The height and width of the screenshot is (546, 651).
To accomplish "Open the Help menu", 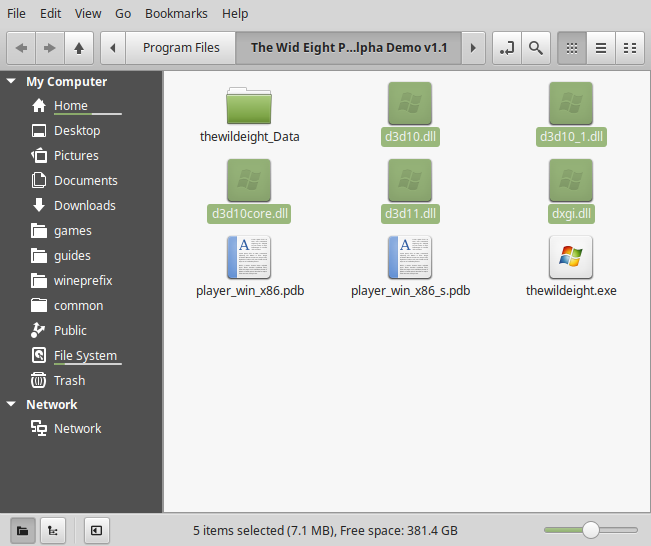I will click(235, 14).
